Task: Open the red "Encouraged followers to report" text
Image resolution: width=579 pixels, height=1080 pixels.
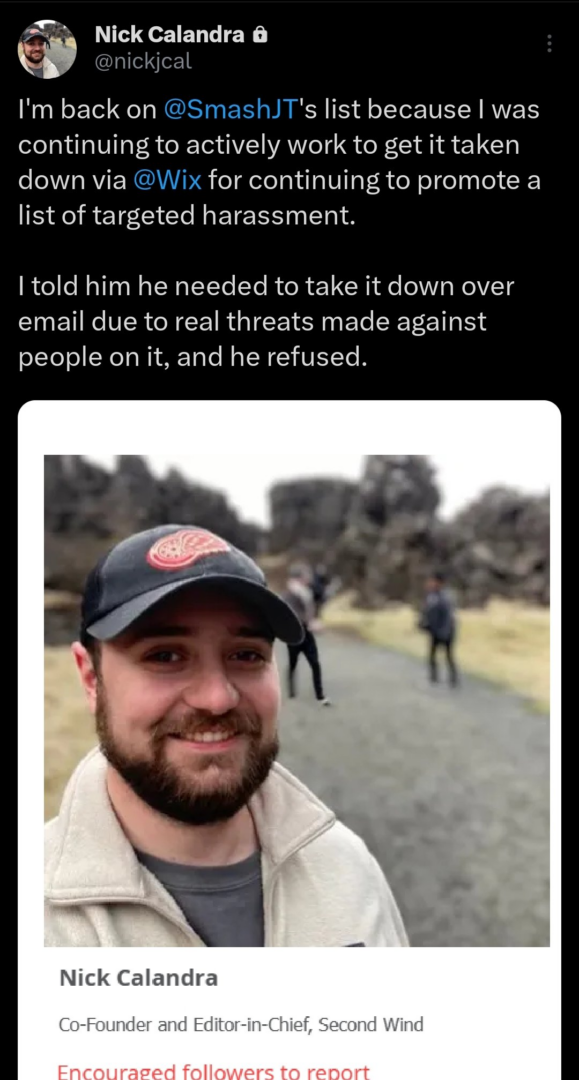Action: point(213,1072)
